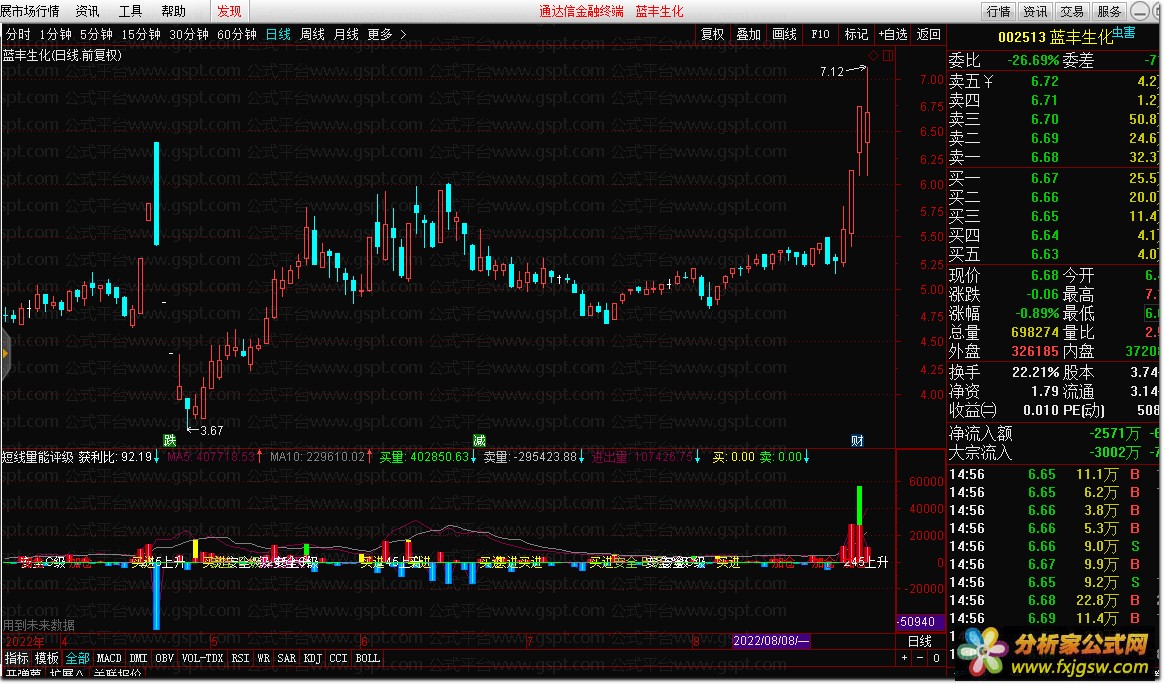
Task: Click the red rectangle icon above the price axis
Action: (887, 56)
